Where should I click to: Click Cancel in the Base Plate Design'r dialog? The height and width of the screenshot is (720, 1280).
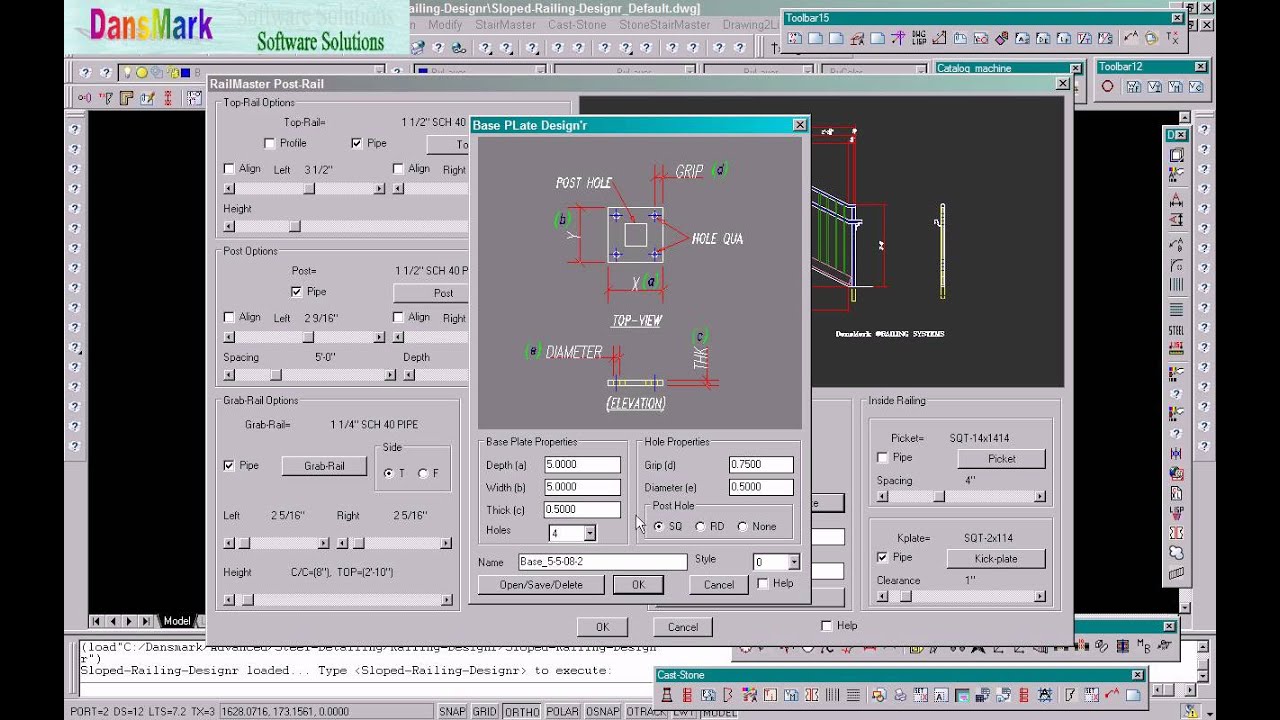pos(718,585)
